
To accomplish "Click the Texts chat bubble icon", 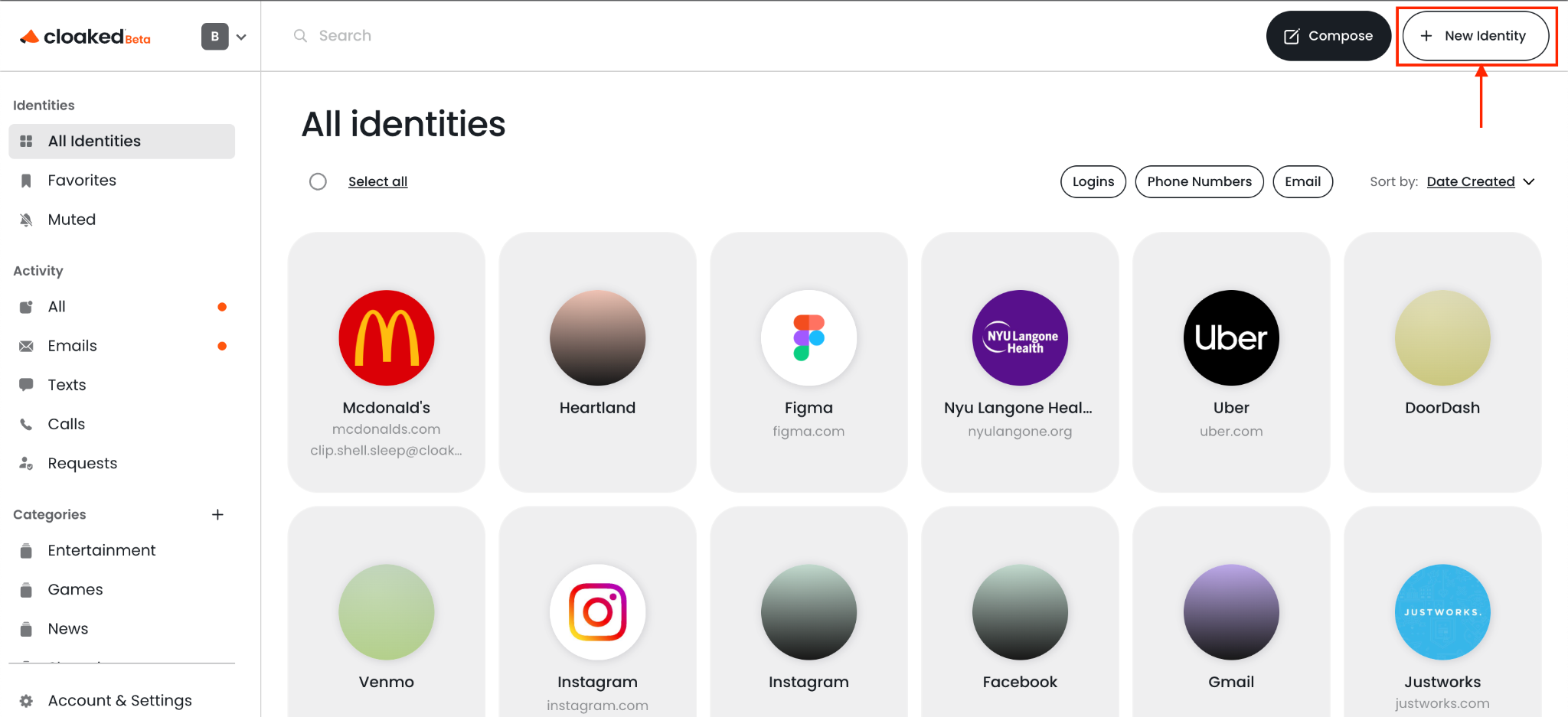I will tap(26, 385).
